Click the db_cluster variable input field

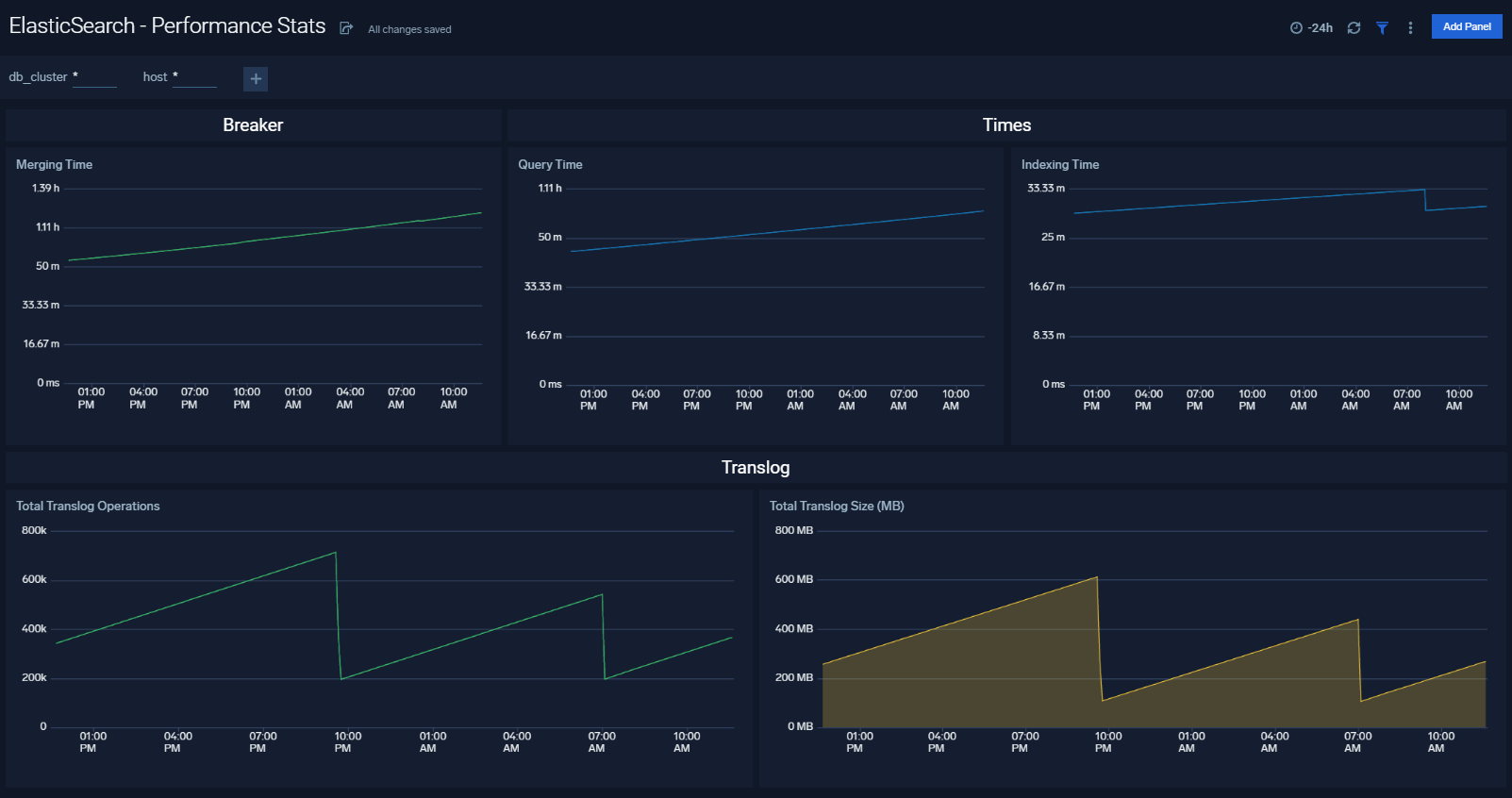(x=94, y=77)
